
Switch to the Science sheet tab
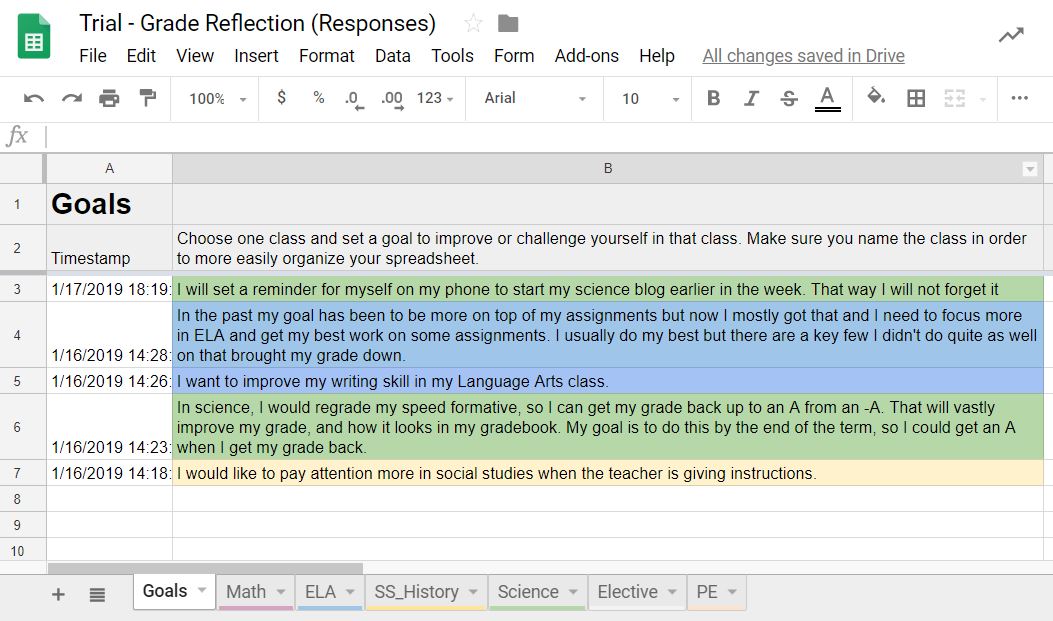coord(530,591)
